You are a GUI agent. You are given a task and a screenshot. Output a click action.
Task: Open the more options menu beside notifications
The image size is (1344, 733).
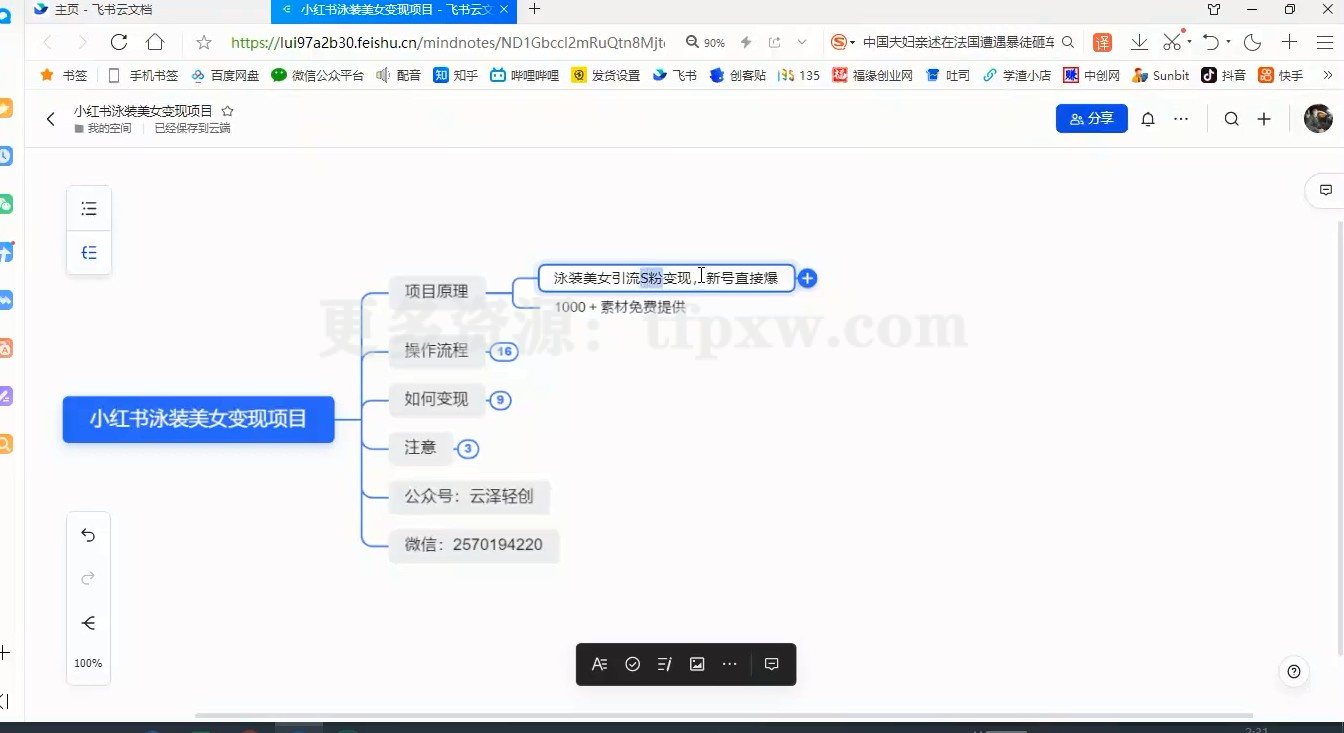tap(1181, 118)
